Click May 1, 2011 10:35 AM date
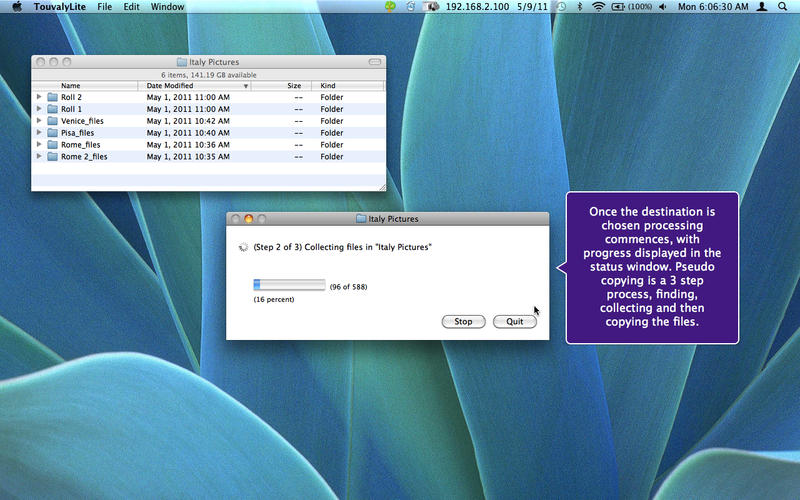Image resolution: width=800 pixels, height=500 pixels. pos(188,157)
